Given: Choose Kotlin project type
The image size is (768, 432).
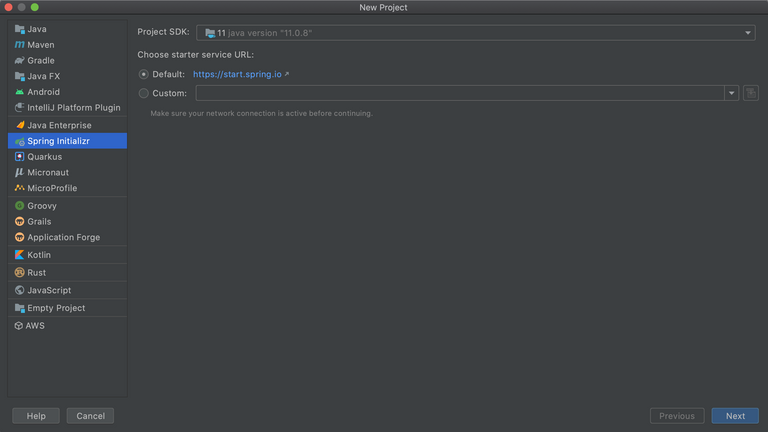Looking at the screenshot, I should [x=68, y=255].
